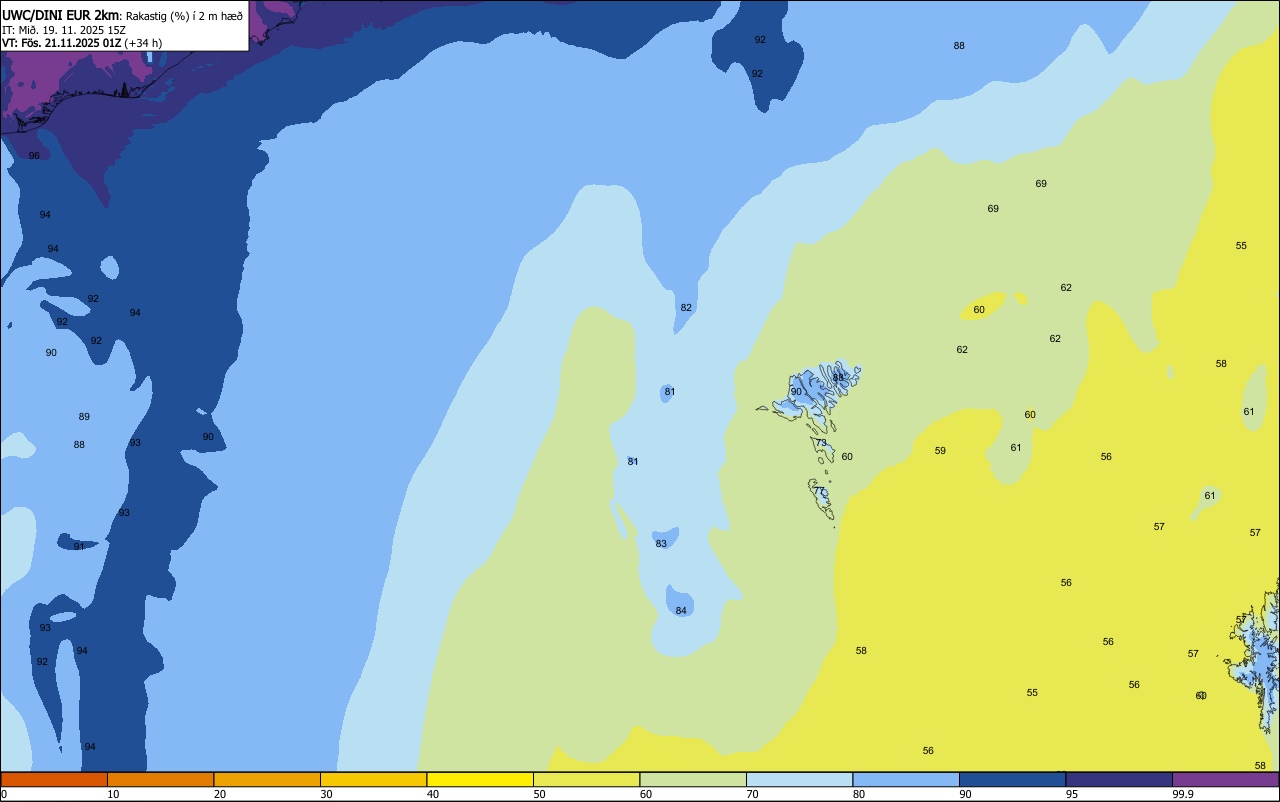Click the purple legend swatch above 99.9
The width and height of the screenshot is (1280, 802).
[x=1225, y=779]
